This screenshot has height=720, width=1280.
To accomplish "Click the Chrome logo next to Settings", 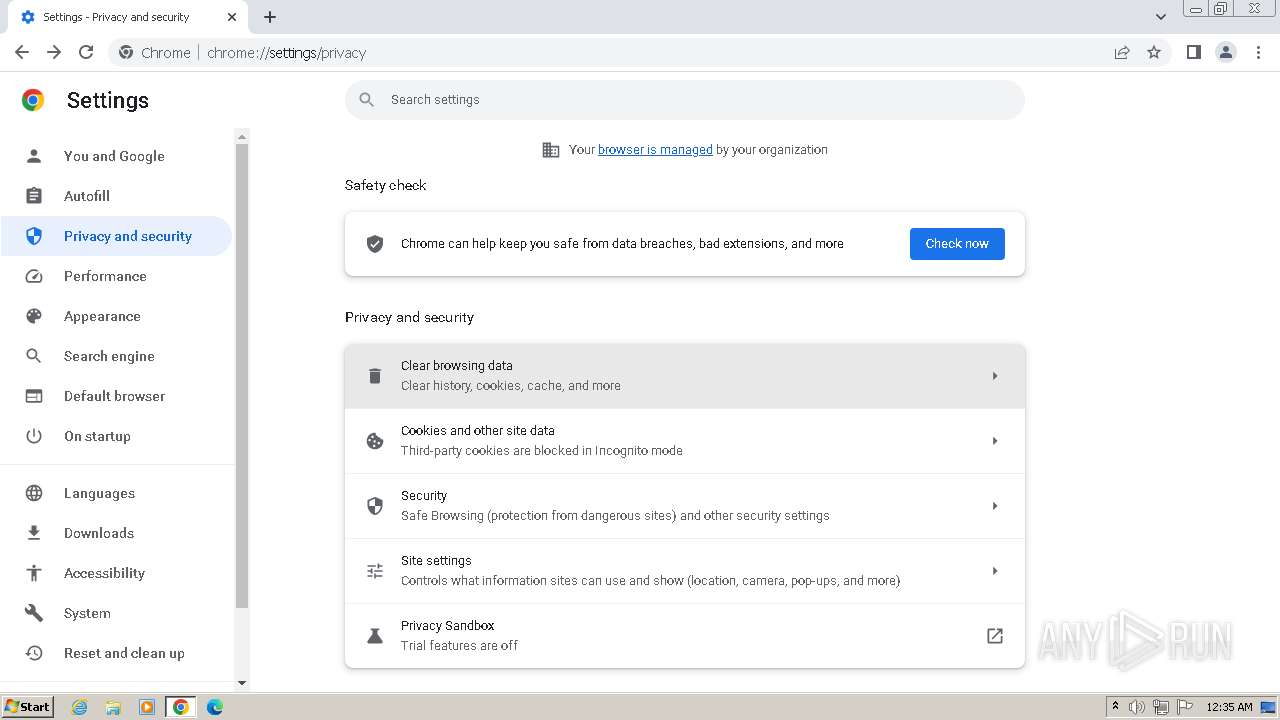I will [33, 100].
